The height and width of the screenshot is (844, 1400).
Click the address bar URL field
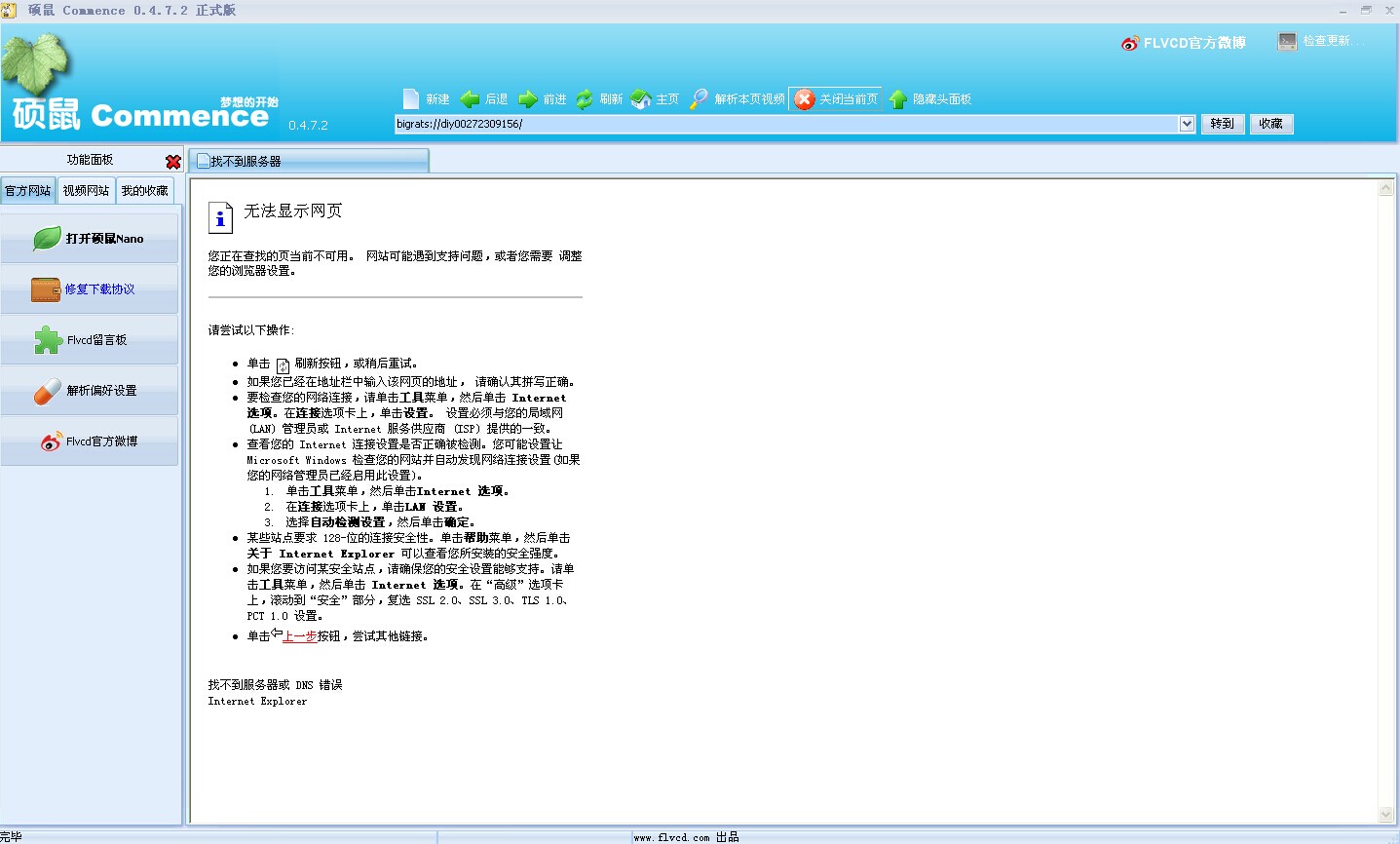tap(786, 124)
